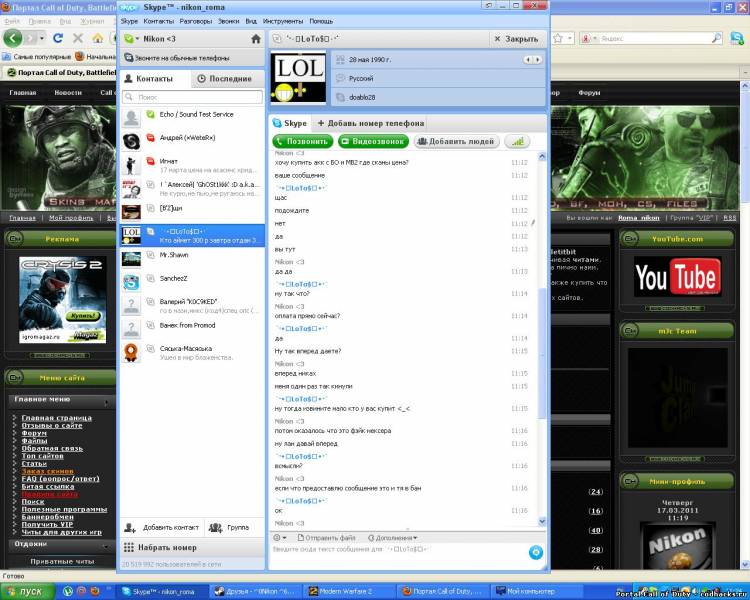
Task: Open the Помощь menu
Action: (321, 21)
